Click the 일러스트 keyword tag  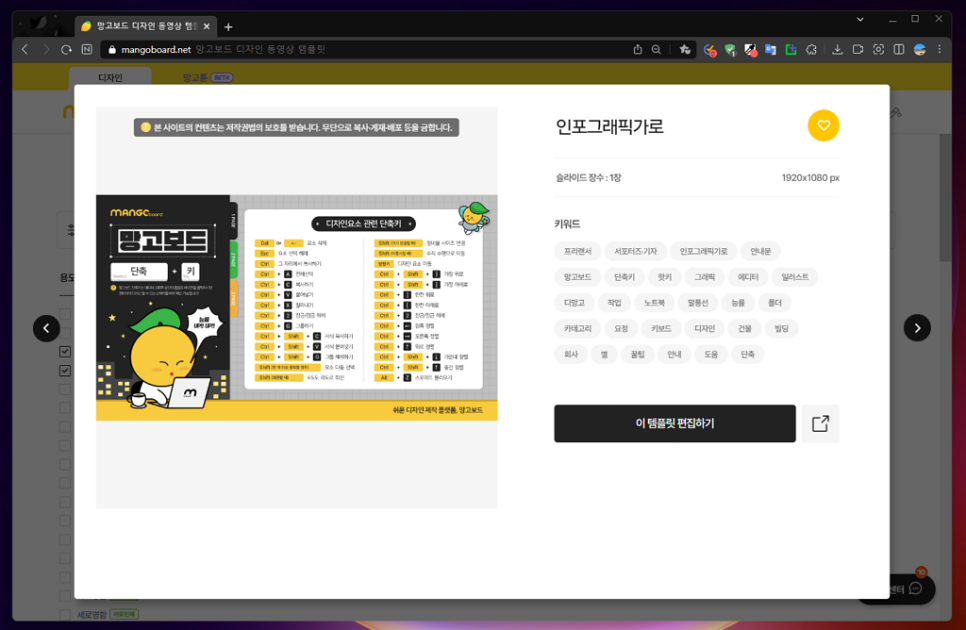tap(795, 277)
